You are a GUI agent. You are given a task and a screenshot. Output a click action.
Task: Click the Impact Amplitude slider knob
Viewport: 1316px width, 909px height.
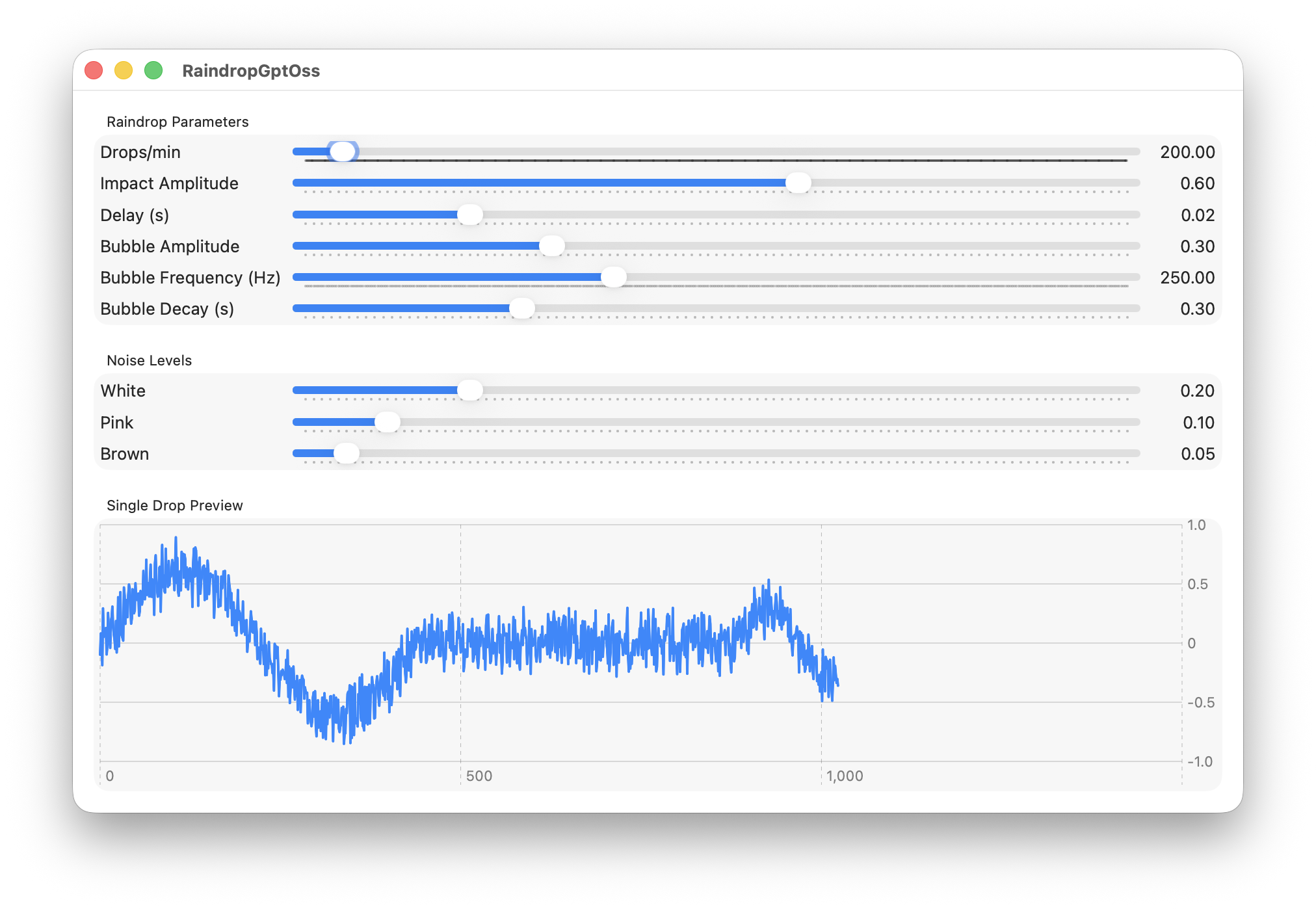point(798,183)
